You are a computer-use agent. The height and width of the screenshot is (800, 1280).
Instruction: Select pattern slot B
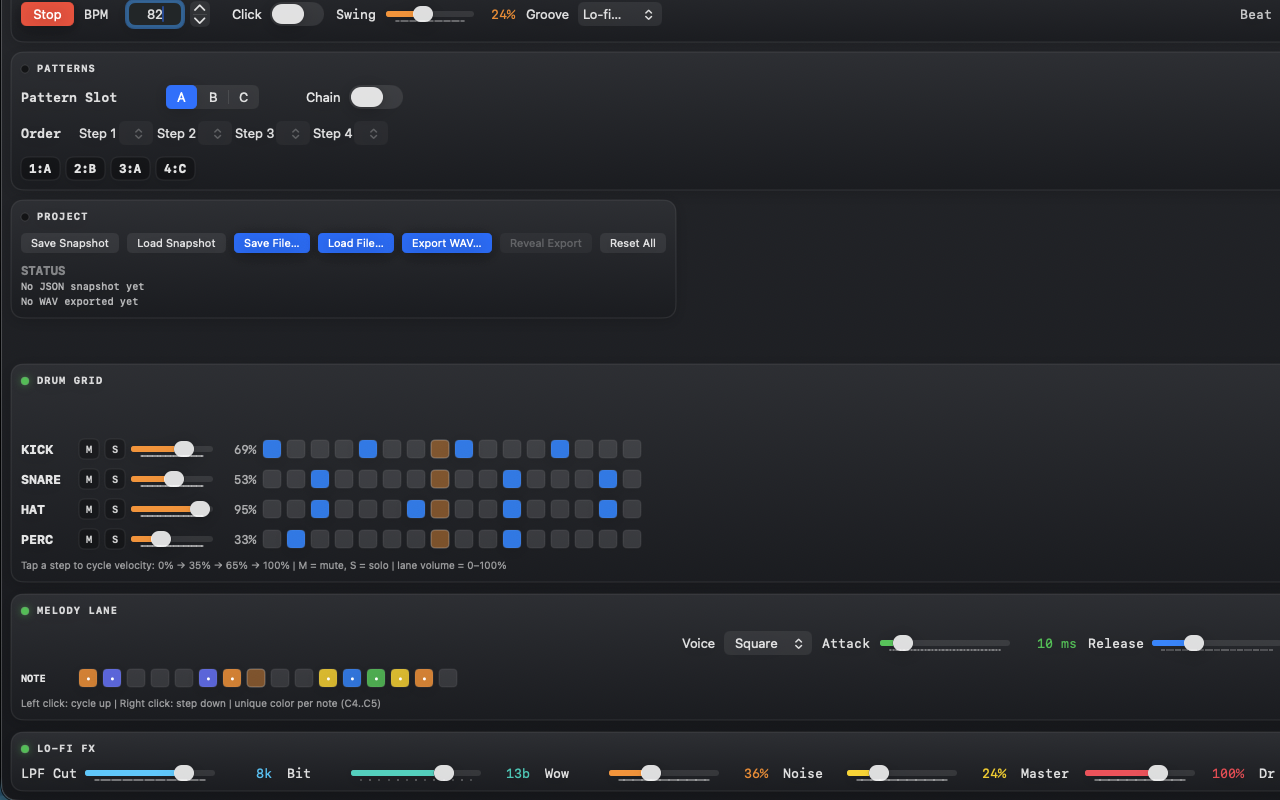pyautogui.click(x=213, y=97)
